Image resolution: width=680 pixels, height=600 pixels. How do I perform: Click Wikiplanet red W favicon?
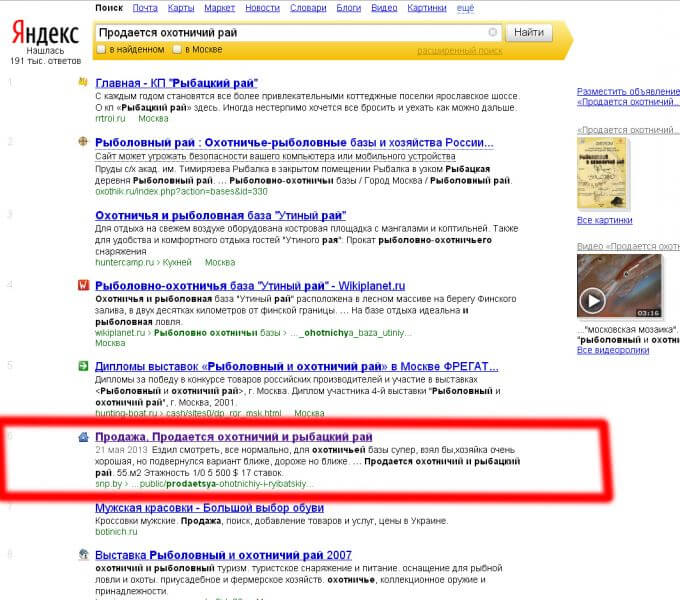click(x=83, y=285)
